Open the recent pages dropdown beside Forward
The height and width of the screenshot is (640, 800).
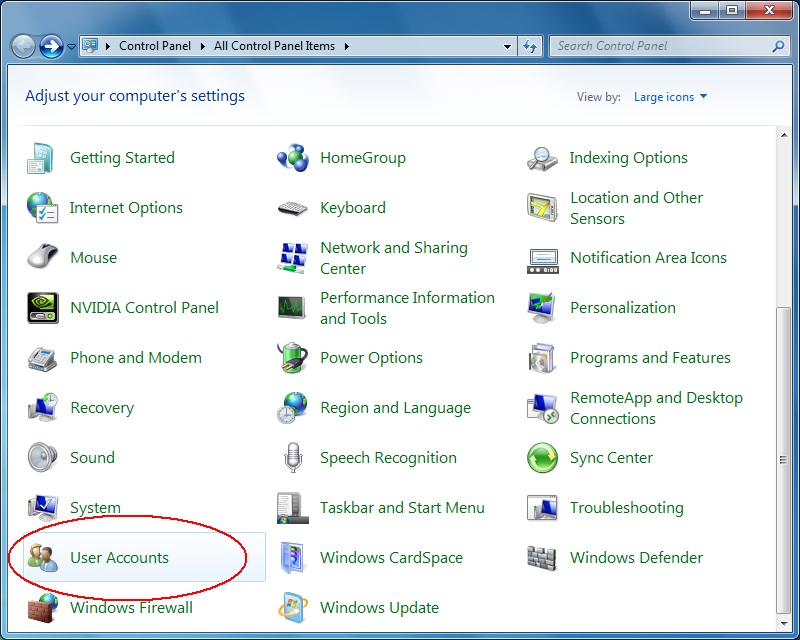pos(71,47)
